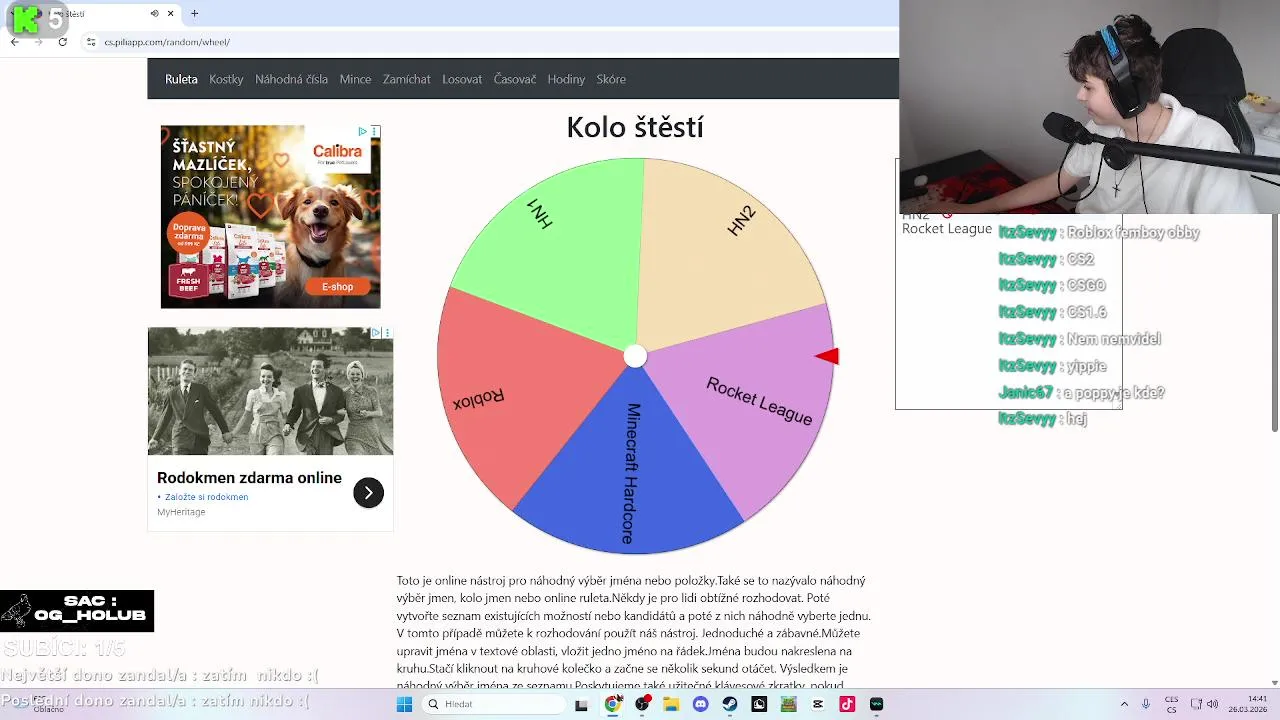Image resolution: width=1280 pixels, height=720 pixels.
Task: Open the Kostky menu item
Action: pyautogui.click(x=226, y=79)
